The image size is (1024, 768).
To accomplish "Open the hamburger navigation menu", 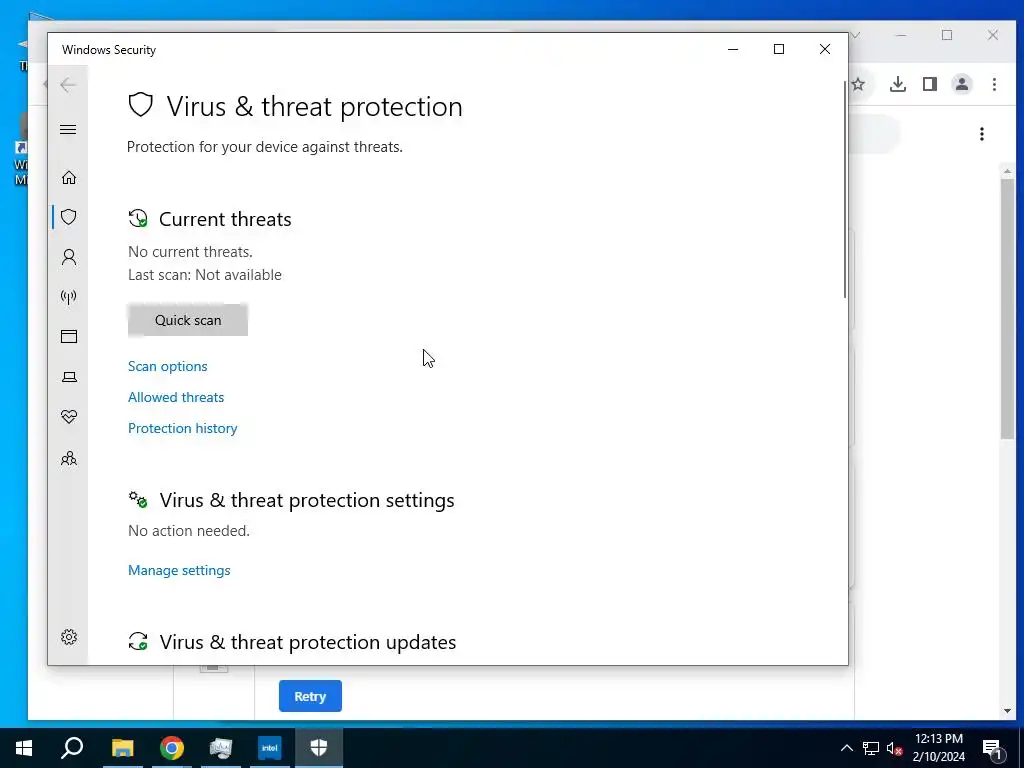I will [68, 129].
